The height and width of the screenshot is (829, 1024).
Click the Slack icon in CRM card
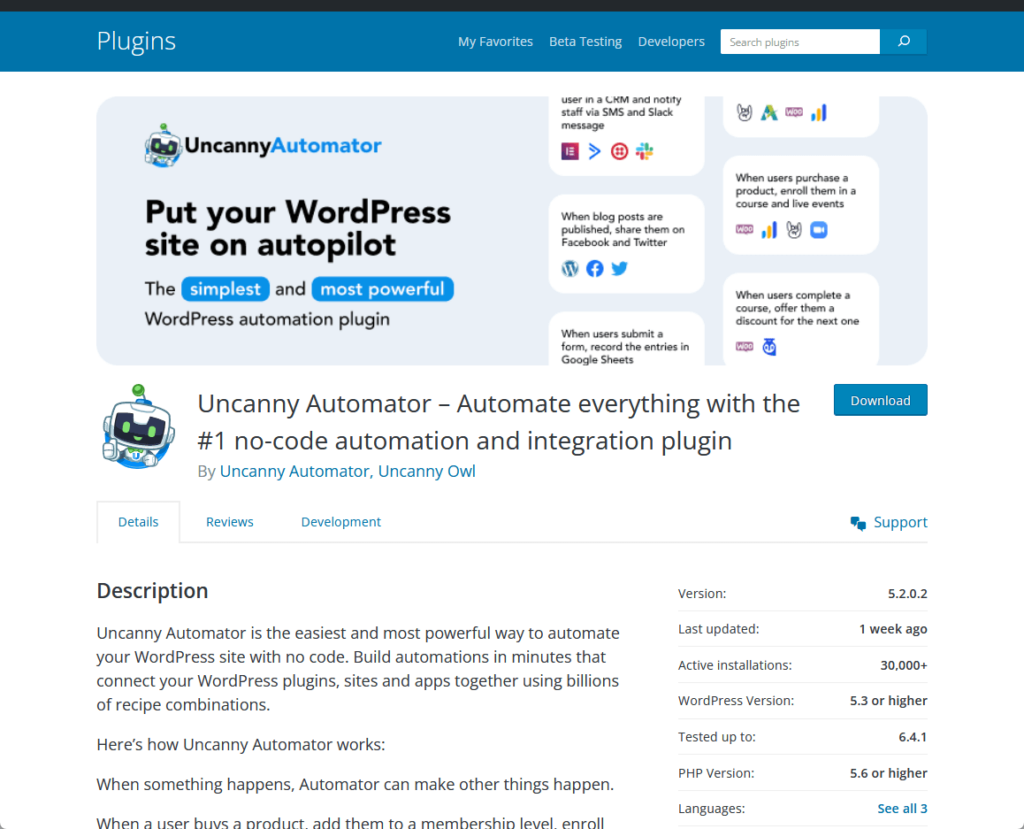pos(645,152)
